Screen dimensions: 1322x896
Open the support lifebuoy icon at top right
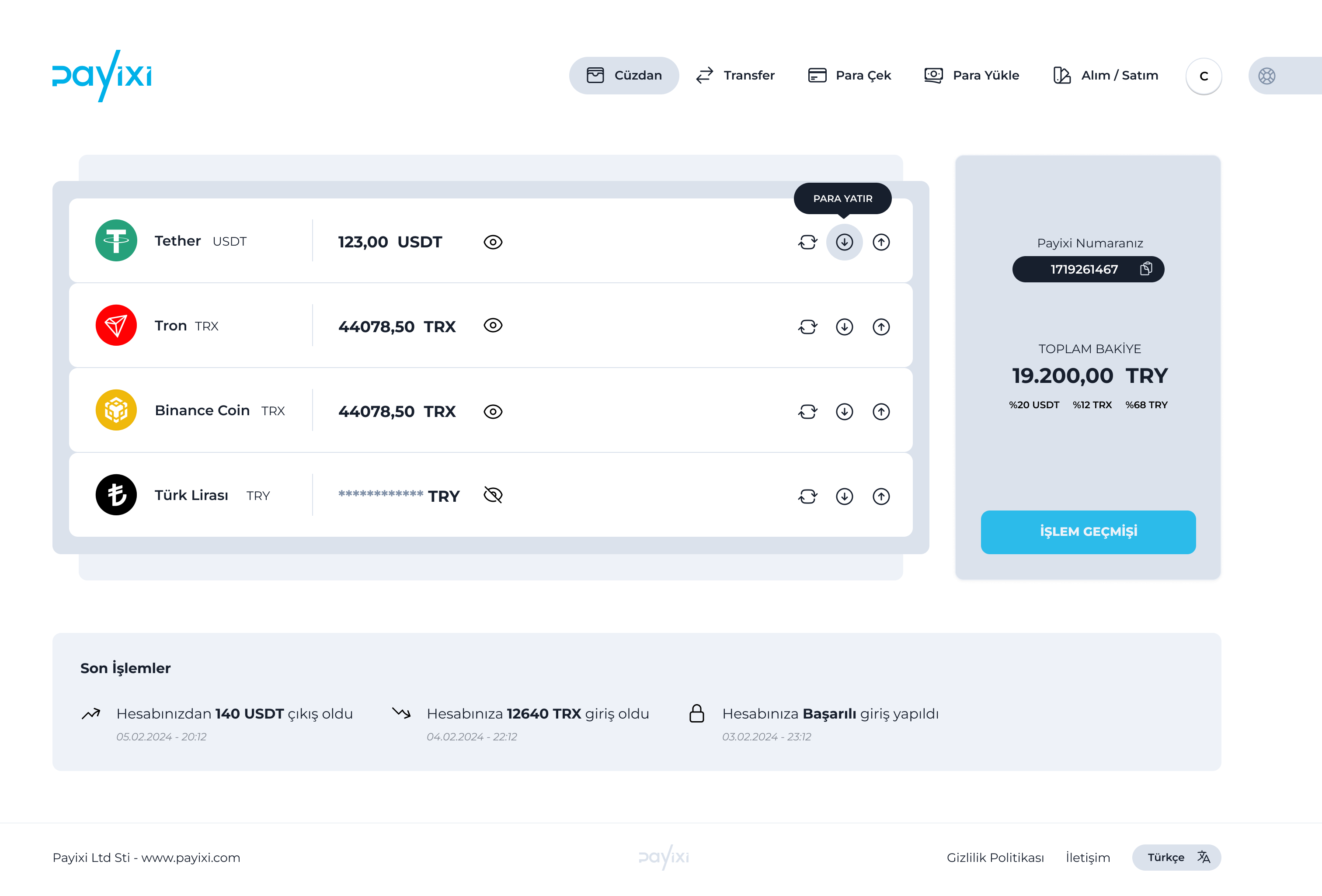(1266, 76)
